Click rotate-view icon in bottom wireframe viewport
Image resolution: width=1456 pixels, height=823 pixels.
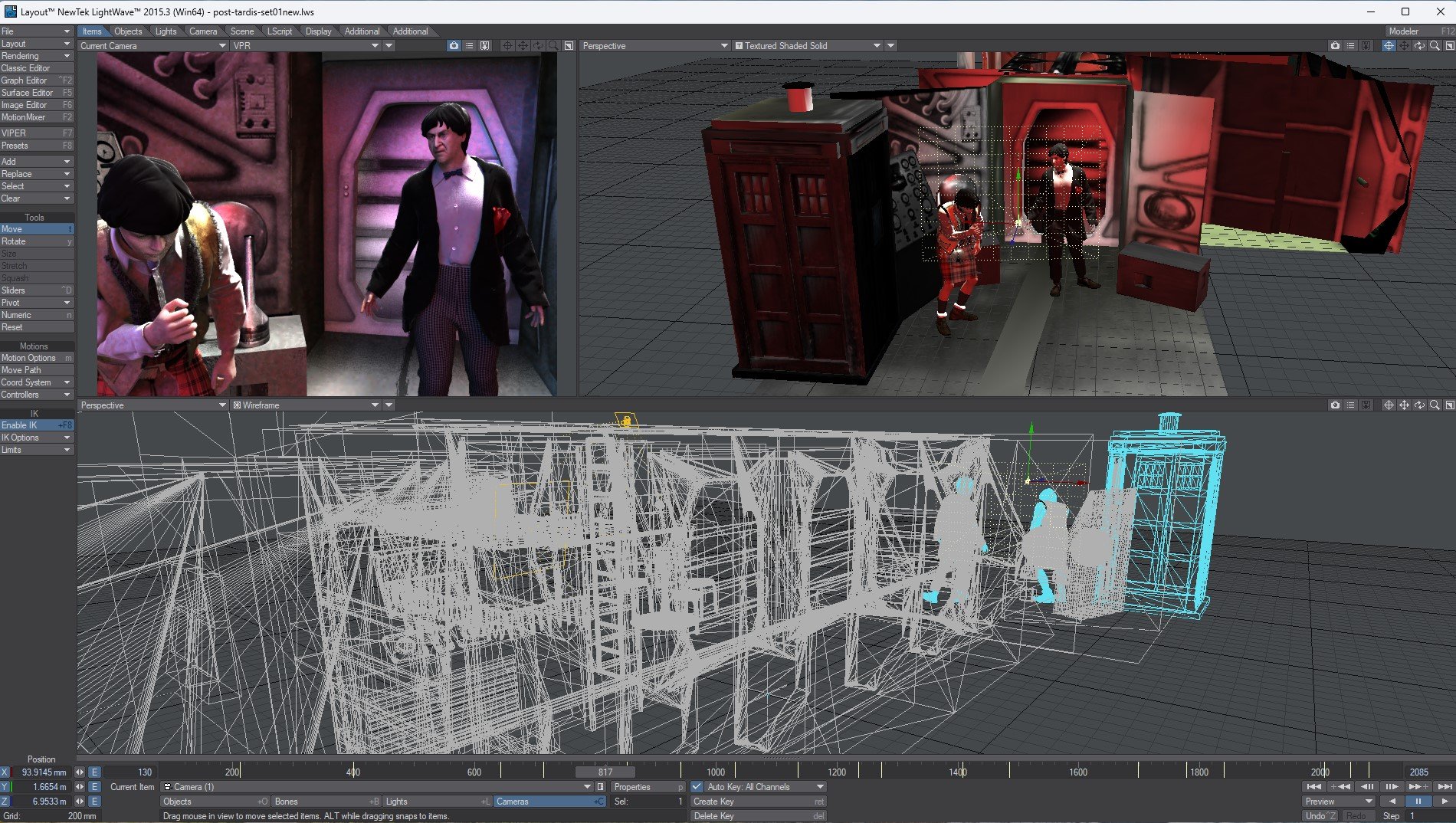click(x=1419, y=405)
